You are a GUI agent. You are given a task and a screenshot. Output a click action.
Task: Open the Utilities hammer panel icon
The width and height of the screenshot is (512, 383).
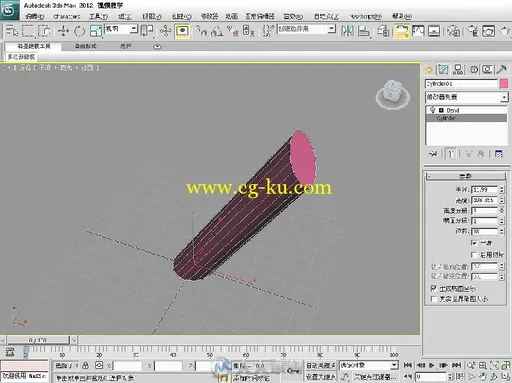[x=501, y=70]
